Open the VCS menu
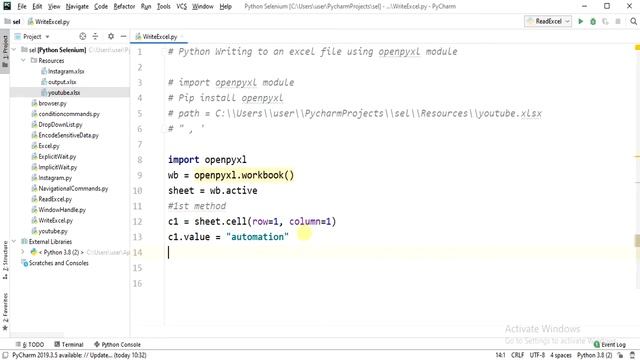This screenshot has height=360, width=640. pyautogui.click(x=182, y=7)
